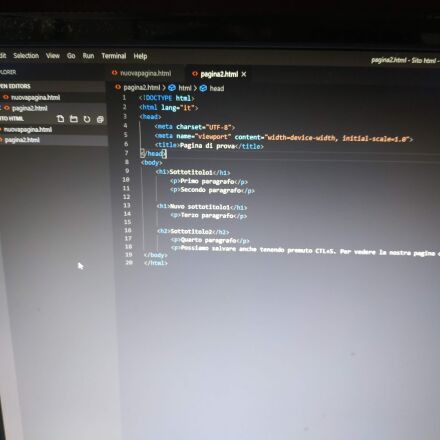Screen dimensions: 440x440
Task: Switch to the nuovapagina.html editor tab
Action: point(146,73)
